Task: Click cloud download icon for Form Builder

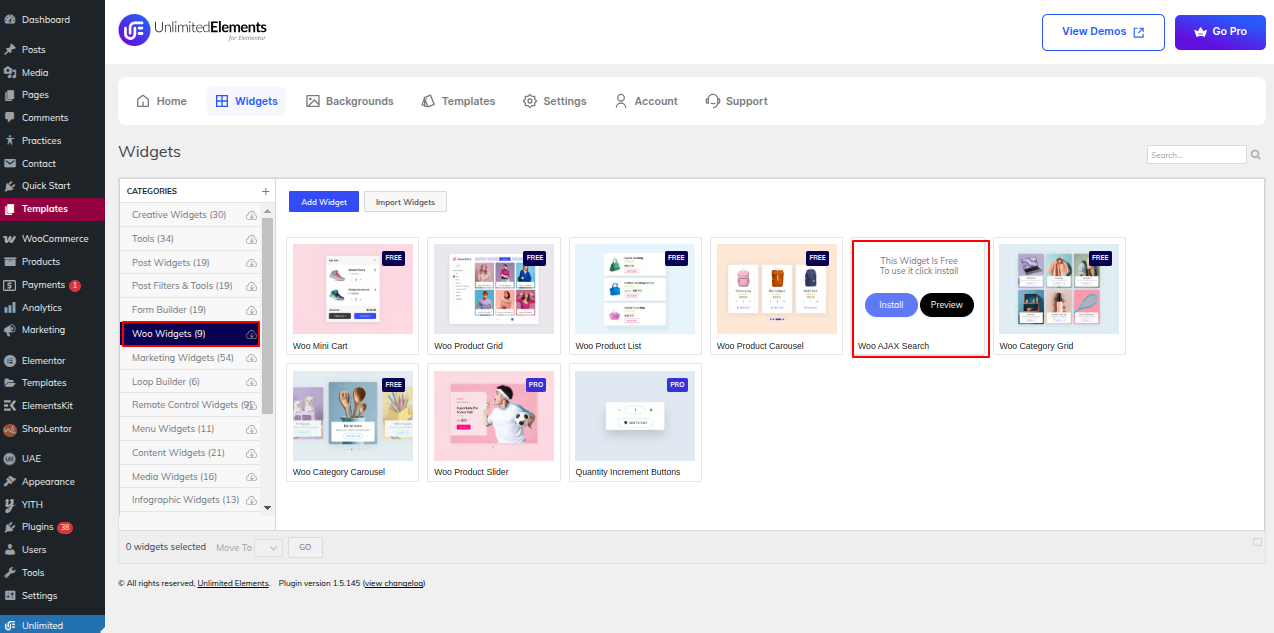Action: [x=251, y=311]
